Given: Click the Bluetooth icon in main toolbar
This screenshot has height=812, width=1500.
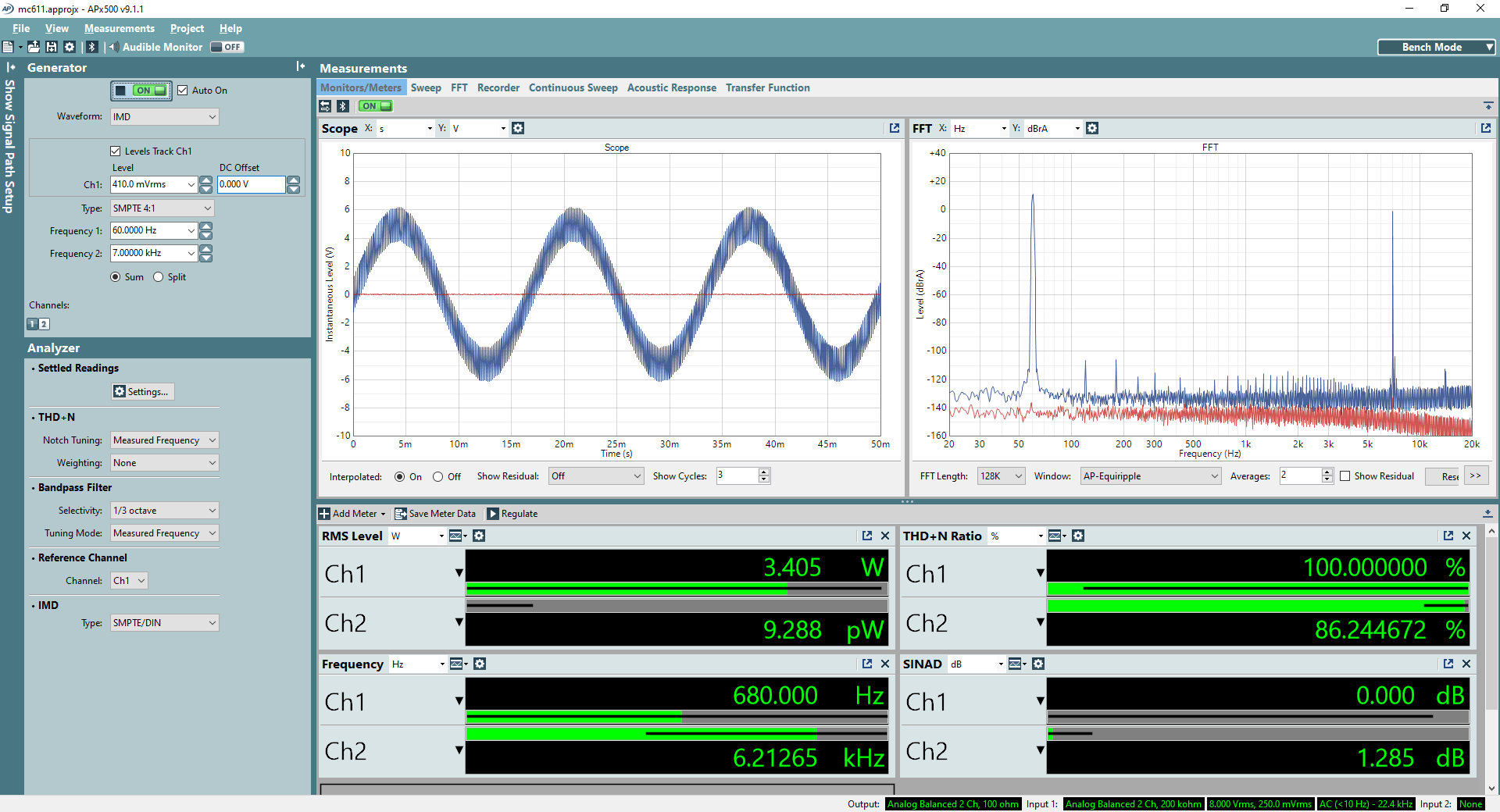Looking at the screenshot, I should point(92,47).
